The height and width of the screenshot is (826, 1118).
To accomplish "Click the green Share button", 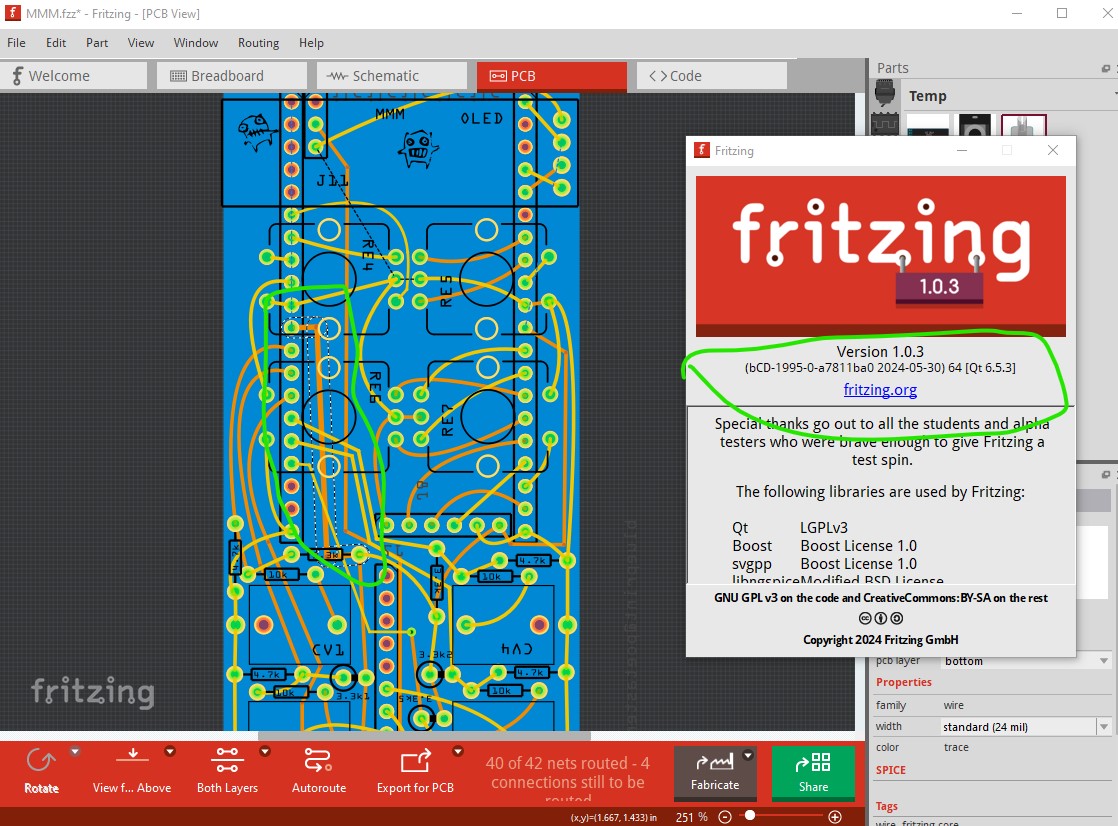I will coord(813,772).
